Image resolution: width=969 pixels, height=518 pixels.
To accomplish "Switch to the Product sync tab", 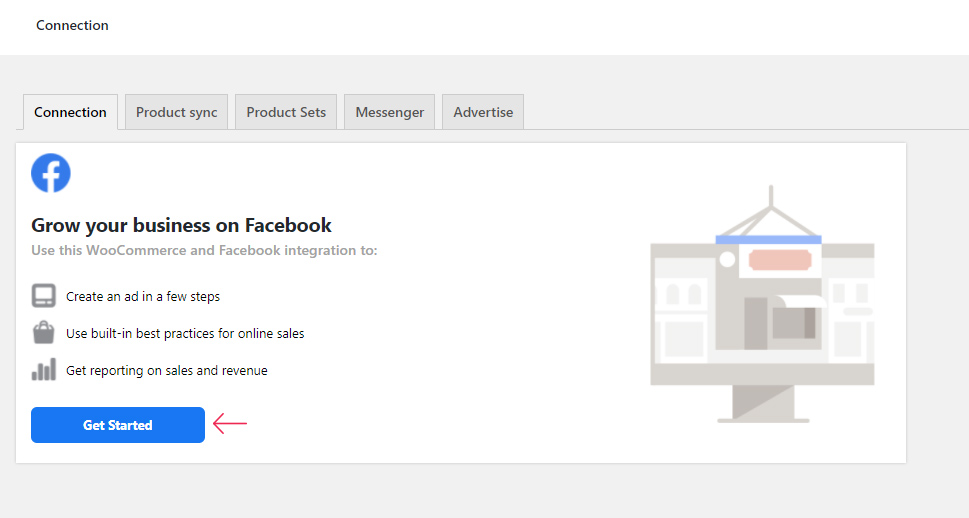I will pos(176,112).
